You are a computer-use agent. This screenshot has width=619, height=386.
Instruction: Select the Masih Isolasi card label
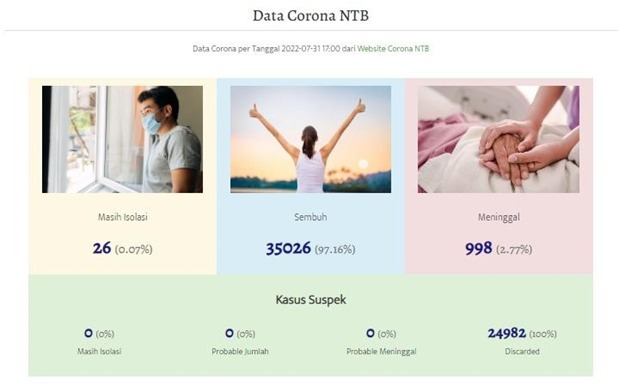coord(122,217)
